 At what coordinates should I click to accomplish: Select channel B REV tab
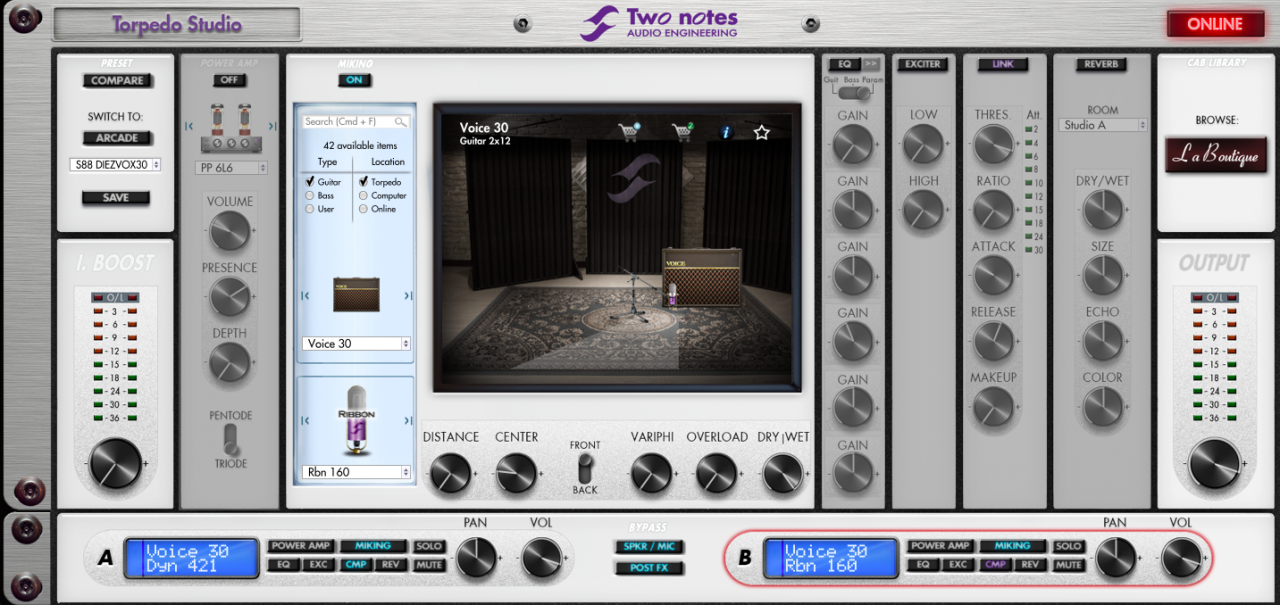1030,565
